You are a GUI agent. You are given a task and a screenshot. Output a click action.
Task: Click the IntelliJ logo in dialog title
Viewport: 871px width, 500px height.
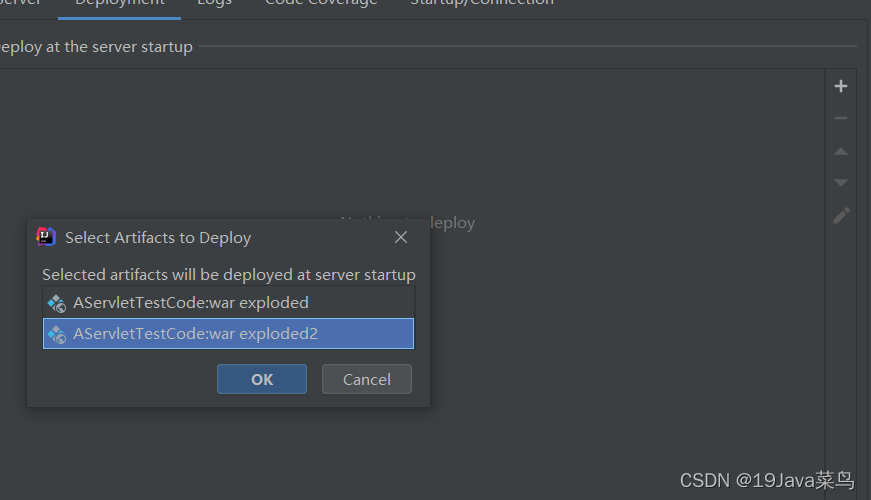point(46,237)
